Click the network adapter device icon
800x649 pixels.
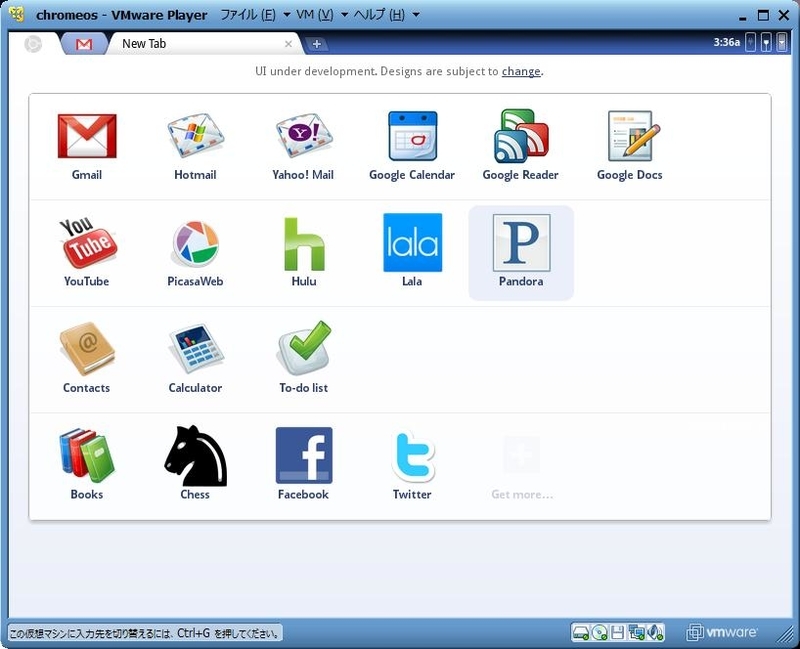point(636,633)
